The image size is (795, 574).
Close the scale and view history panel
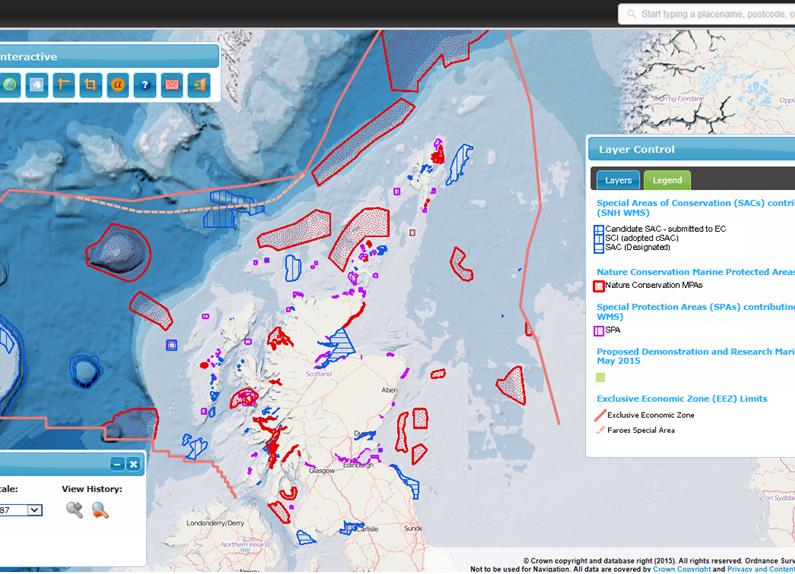tap(133, 464)
